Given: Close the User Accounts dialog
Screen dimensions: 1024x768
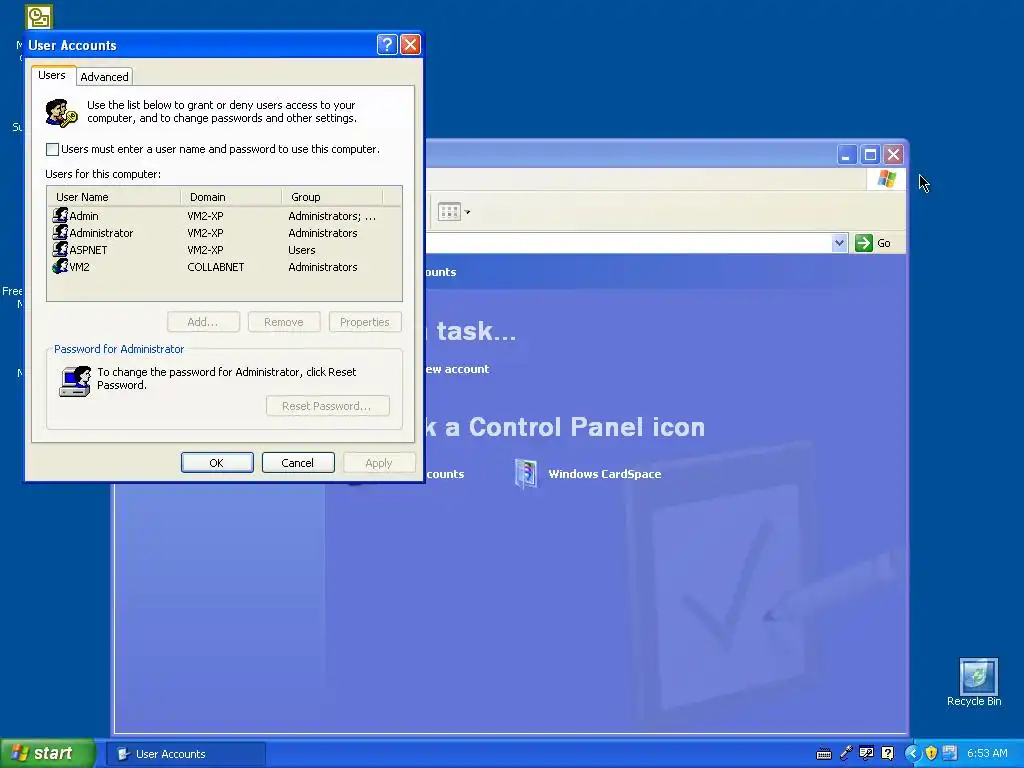Looking at the screenshot, I should (x=410, y=44).
